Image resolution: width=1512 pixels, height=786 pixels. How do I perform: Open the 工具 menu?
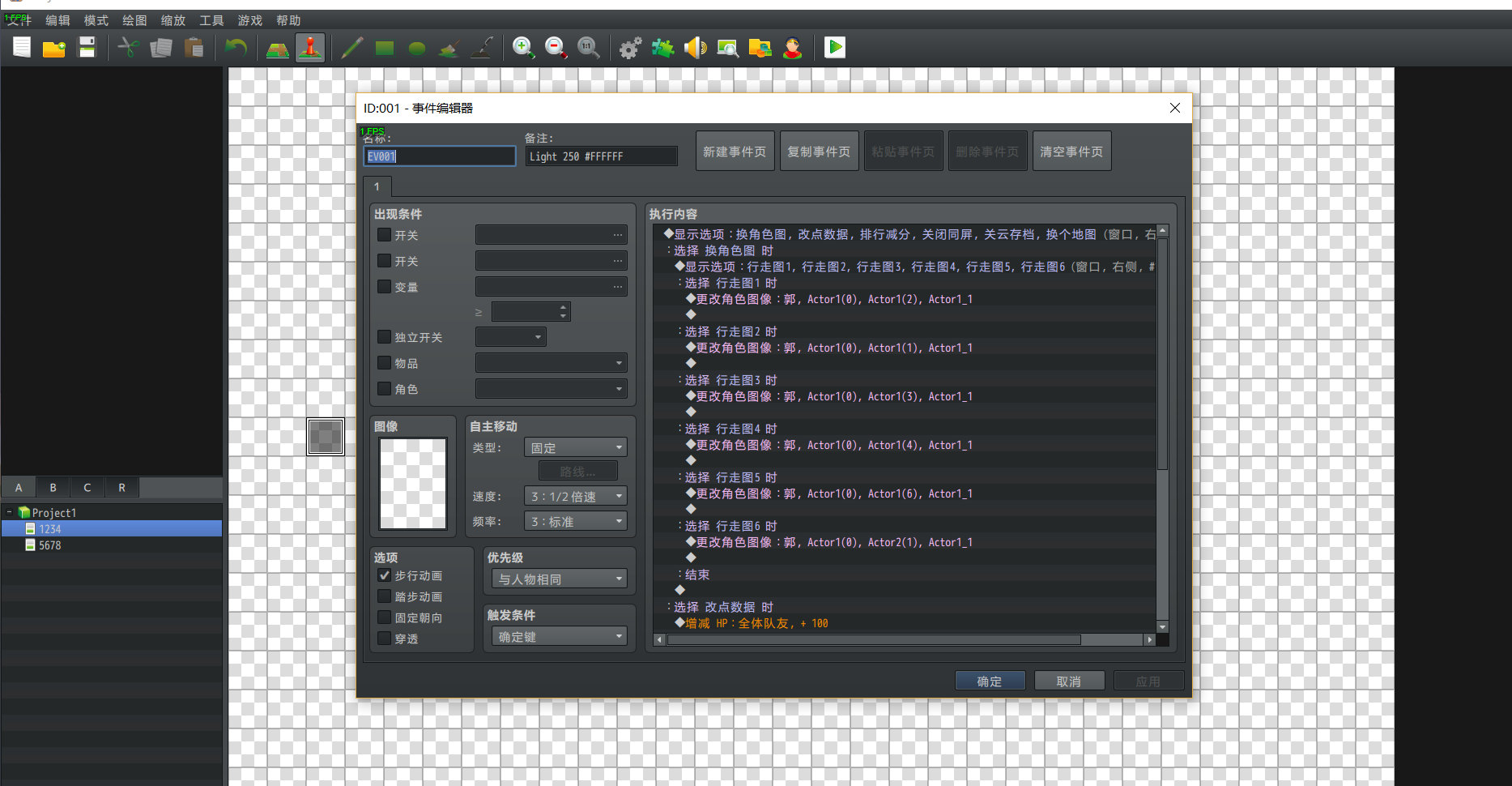pyautogui.click(x=211, y=20)
